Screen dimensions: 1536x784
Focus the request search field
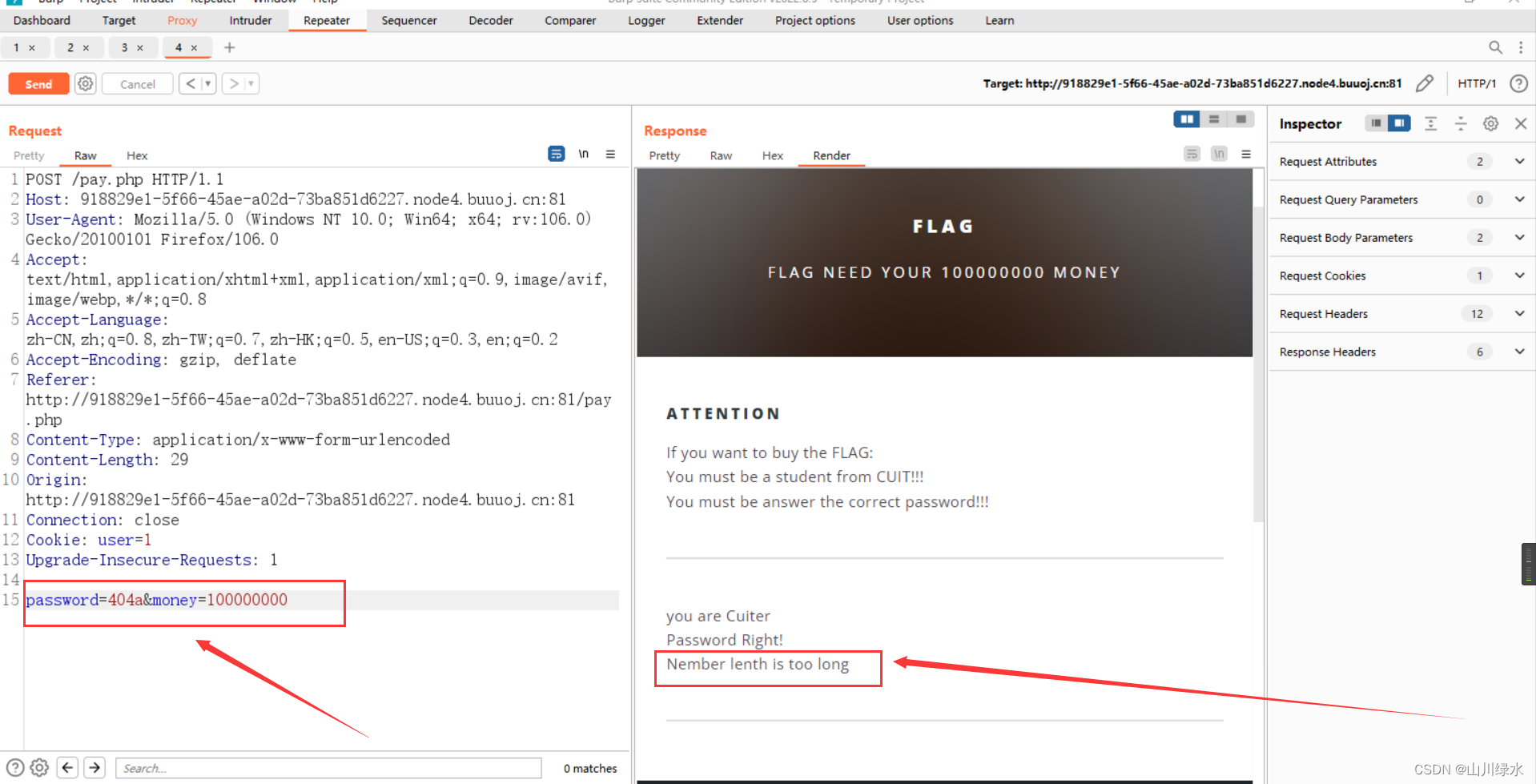point(329,768)
